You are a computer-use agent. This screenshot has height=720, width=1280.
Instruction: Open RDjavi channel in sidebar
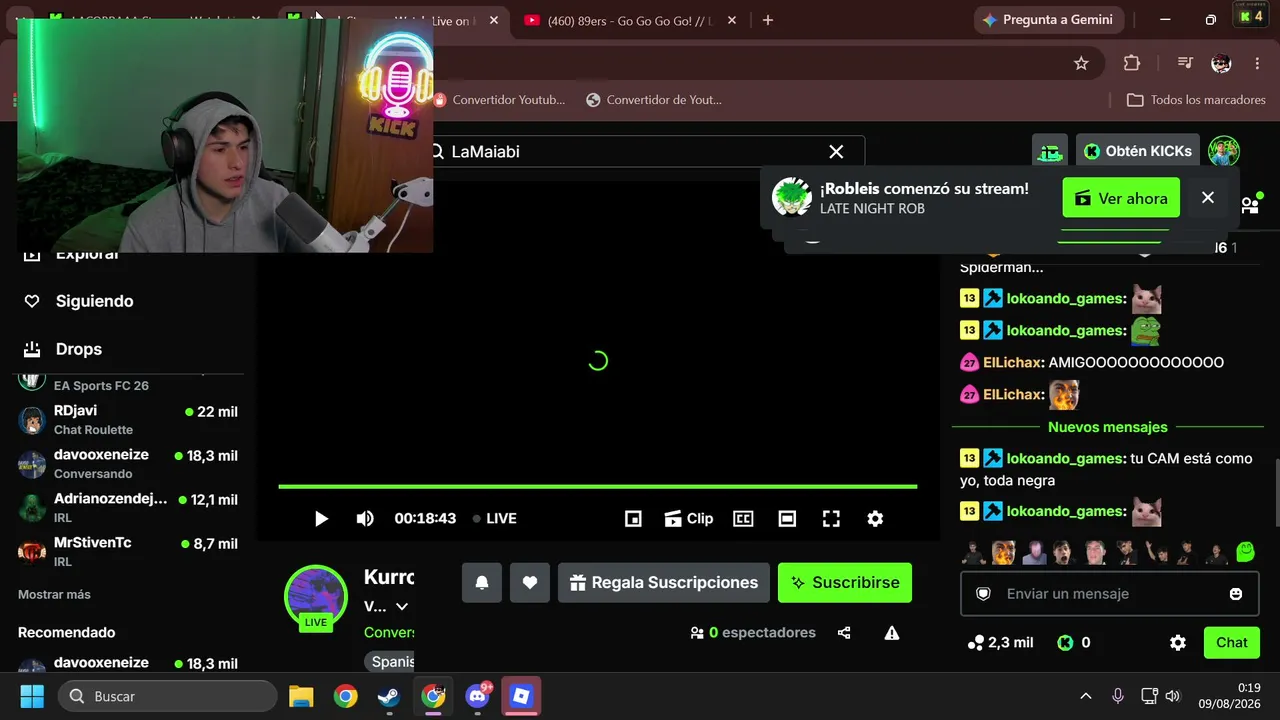click(x=128, y=420)
